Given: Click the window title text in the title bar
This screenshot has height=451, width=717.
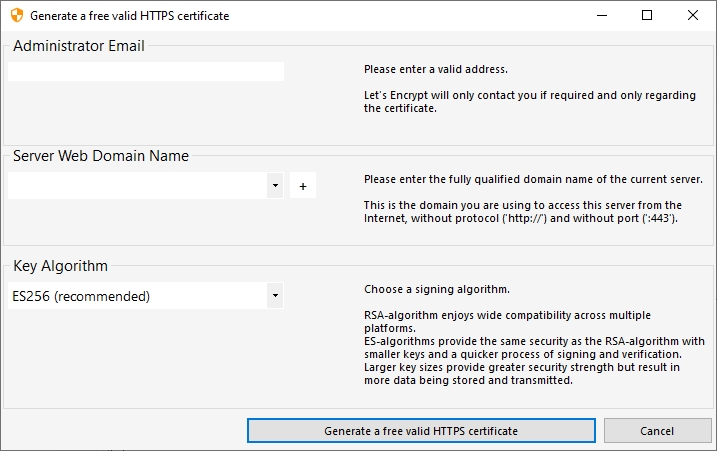Looking at the screenshot, I should point(130,16).
